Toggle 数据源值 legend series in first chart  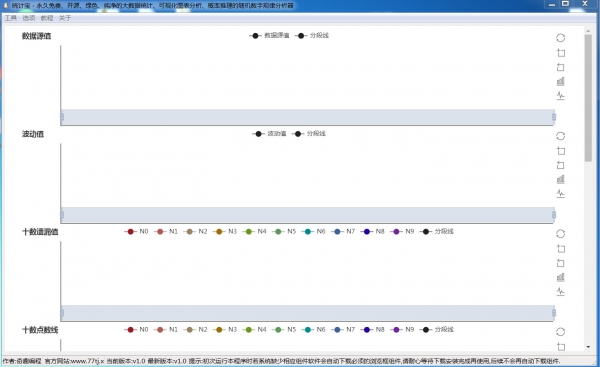[269, 36]
